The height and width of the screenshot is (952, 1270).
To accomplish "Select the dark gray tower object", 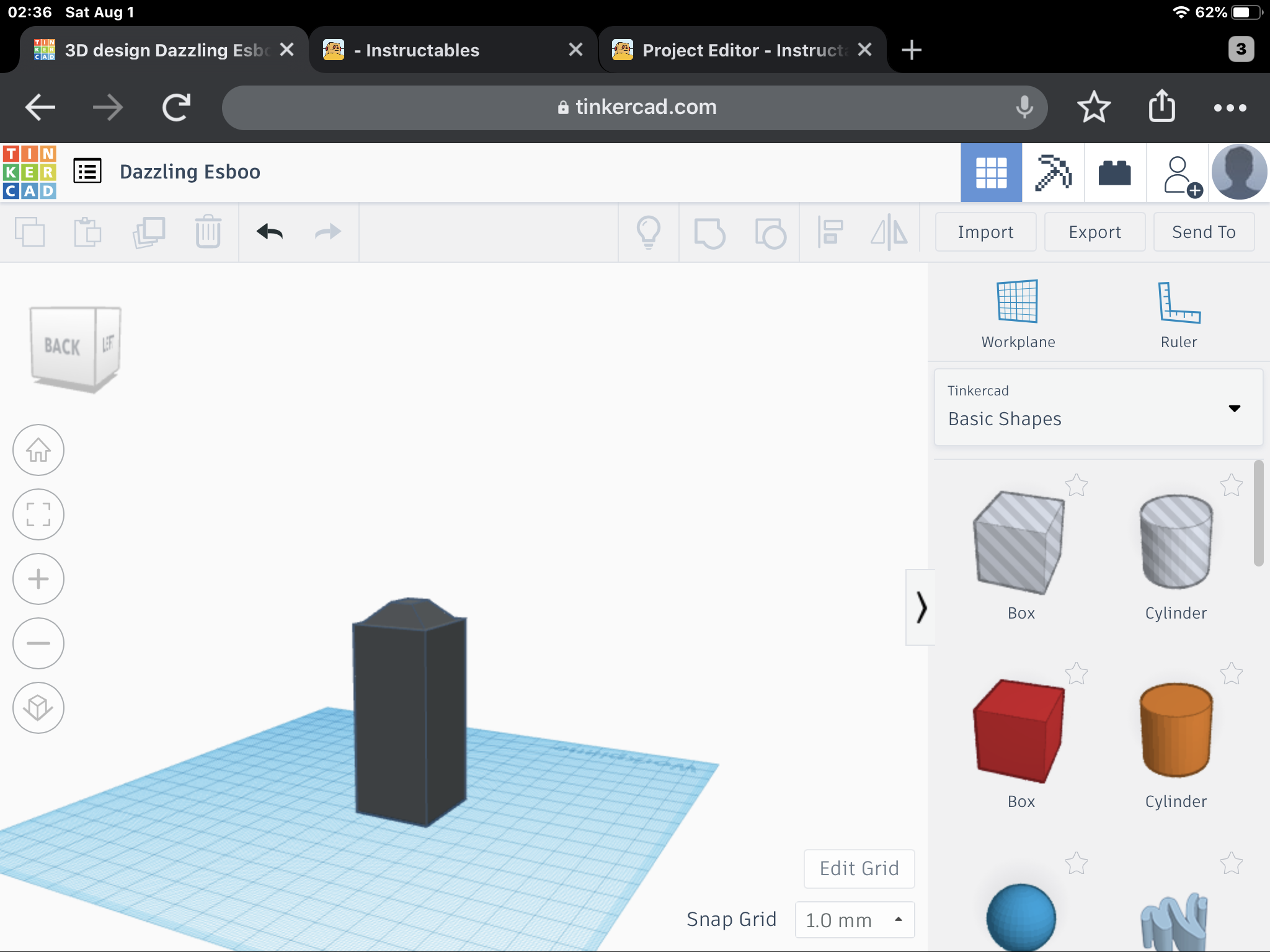I will click(x=409, y=713).
